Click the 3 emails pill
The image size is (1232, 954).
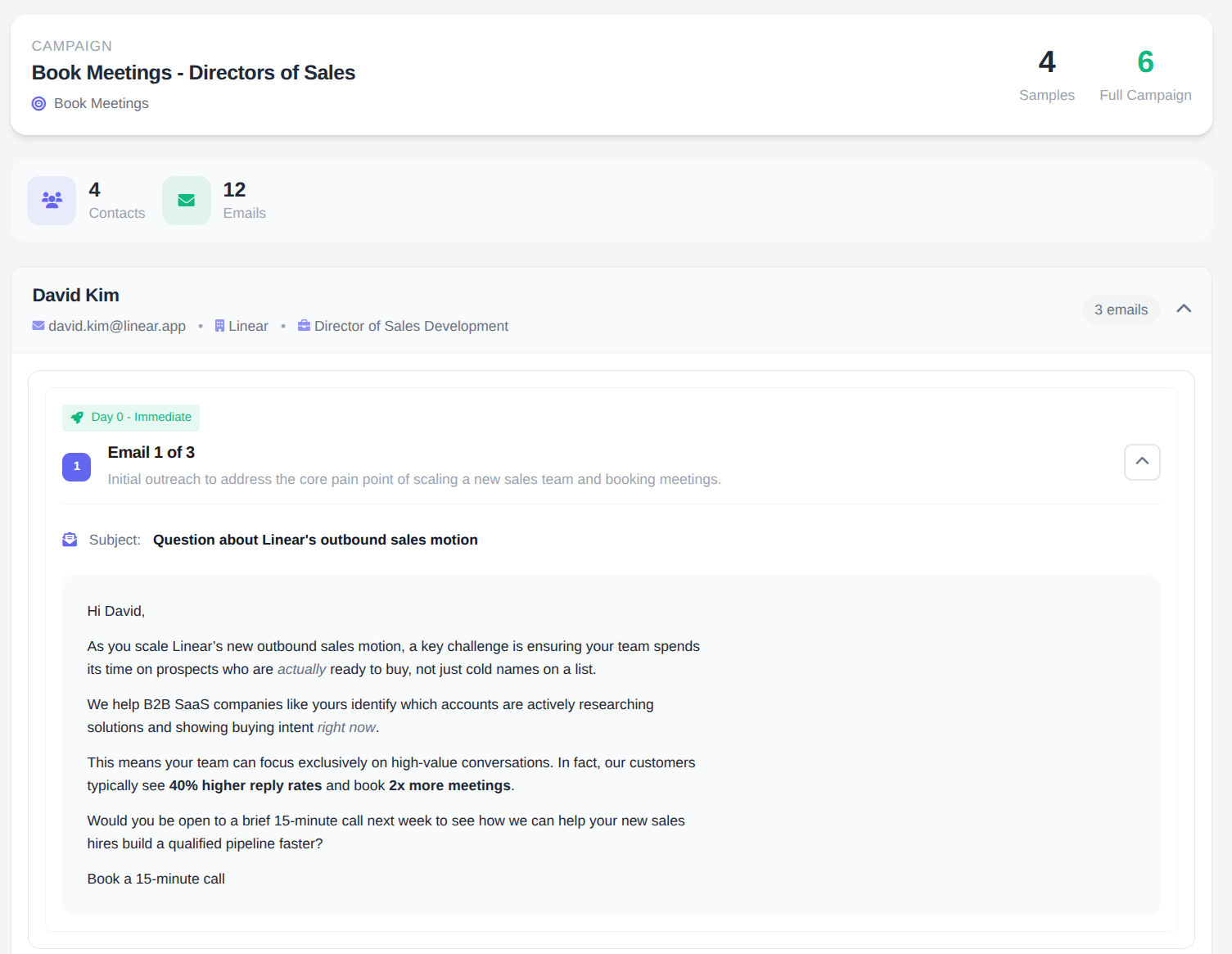click(1121, 310)
